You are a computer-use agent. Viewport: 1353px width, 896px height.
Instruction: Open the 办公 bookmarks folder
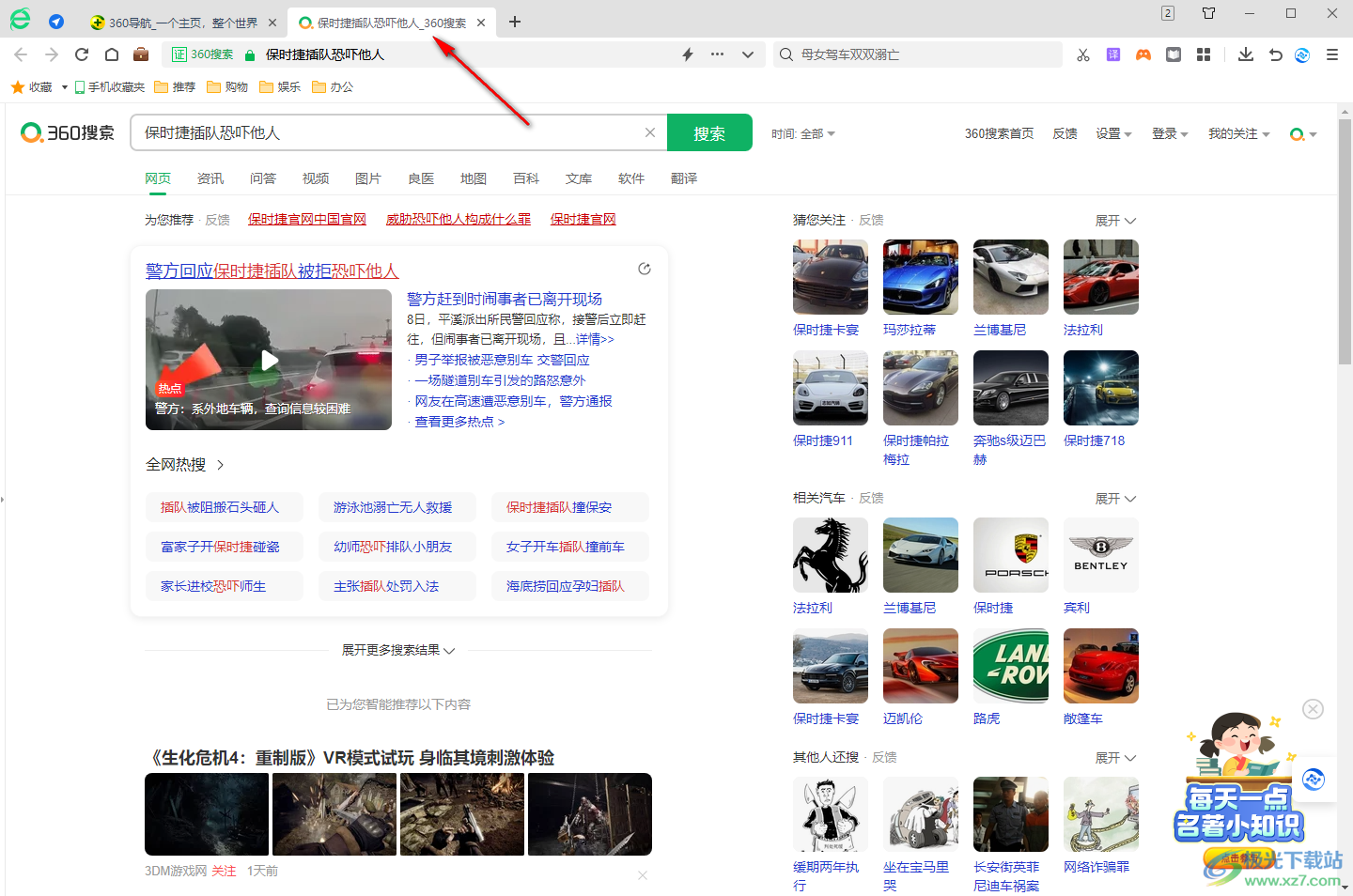333,86
